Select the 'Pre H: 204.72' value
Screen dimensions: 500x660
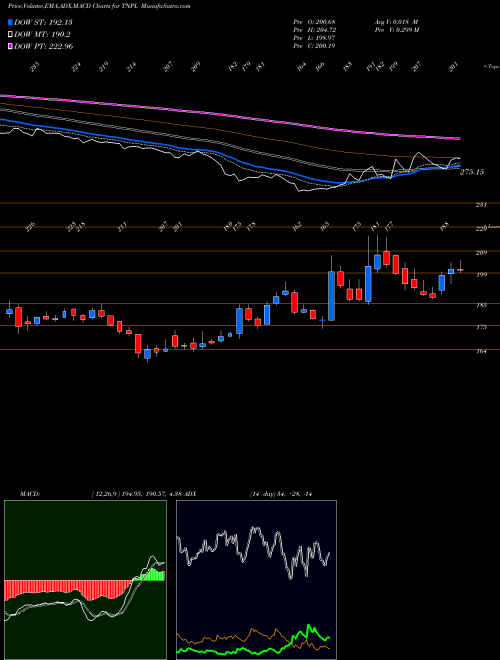point(314,30)
